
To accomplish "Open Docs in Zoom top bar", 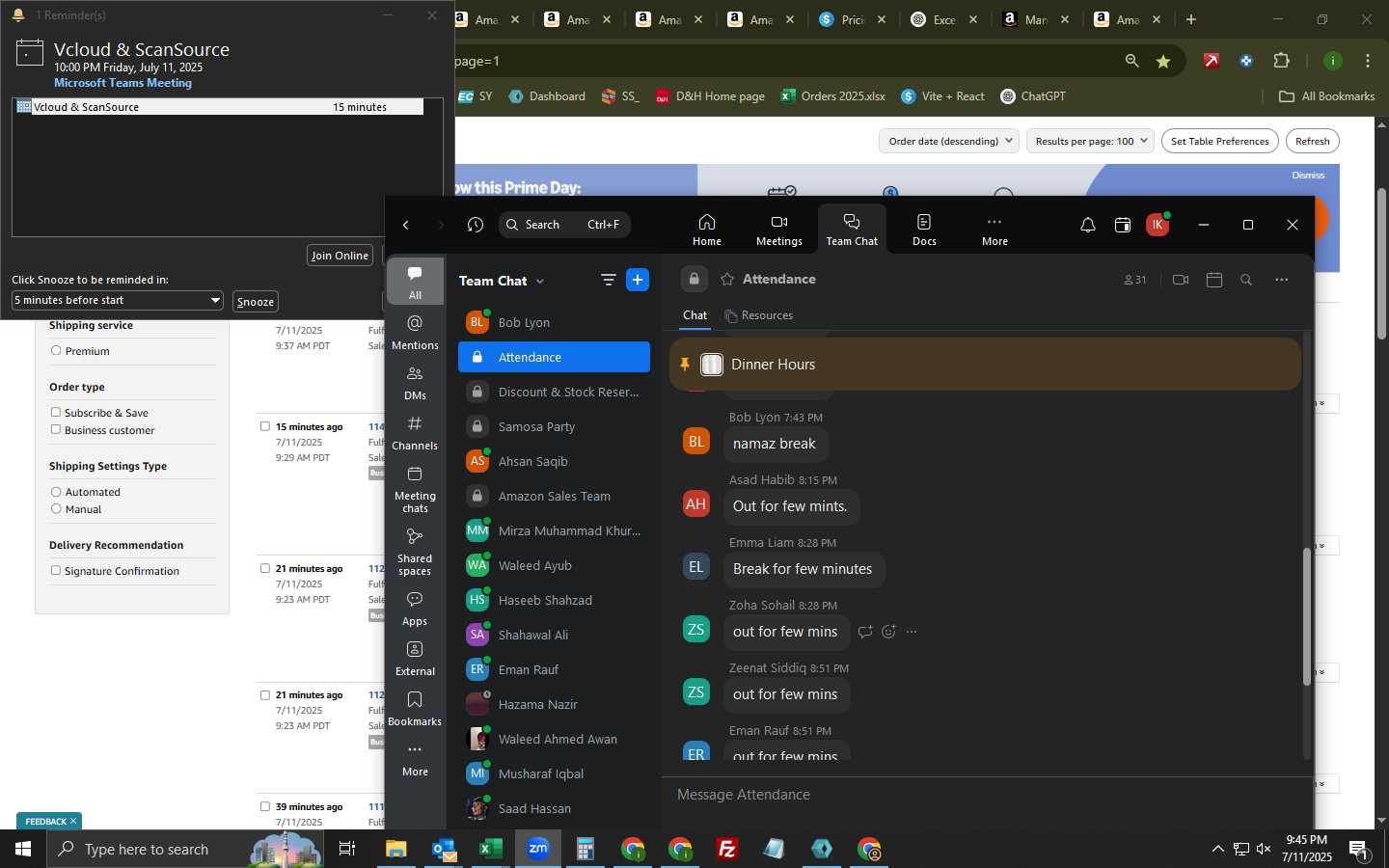I will point(924,230).
